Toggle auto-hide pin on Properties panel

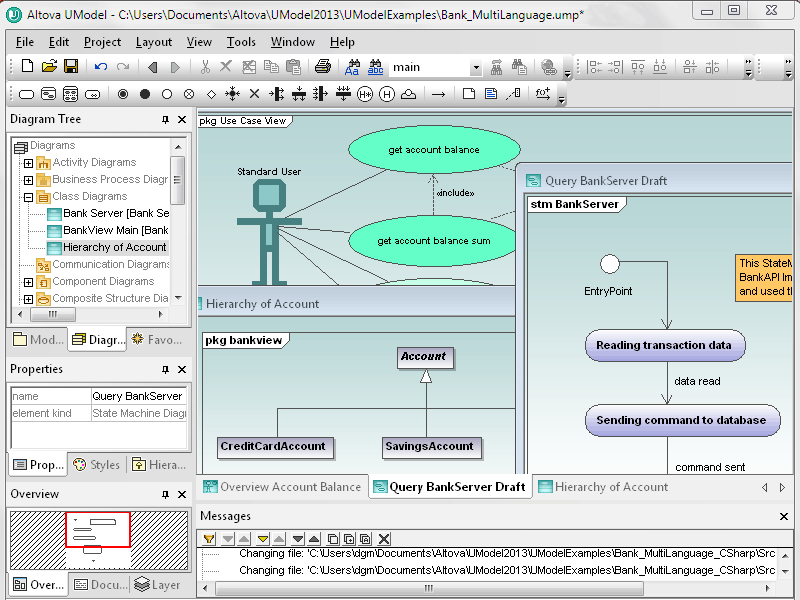pos(166,369)
